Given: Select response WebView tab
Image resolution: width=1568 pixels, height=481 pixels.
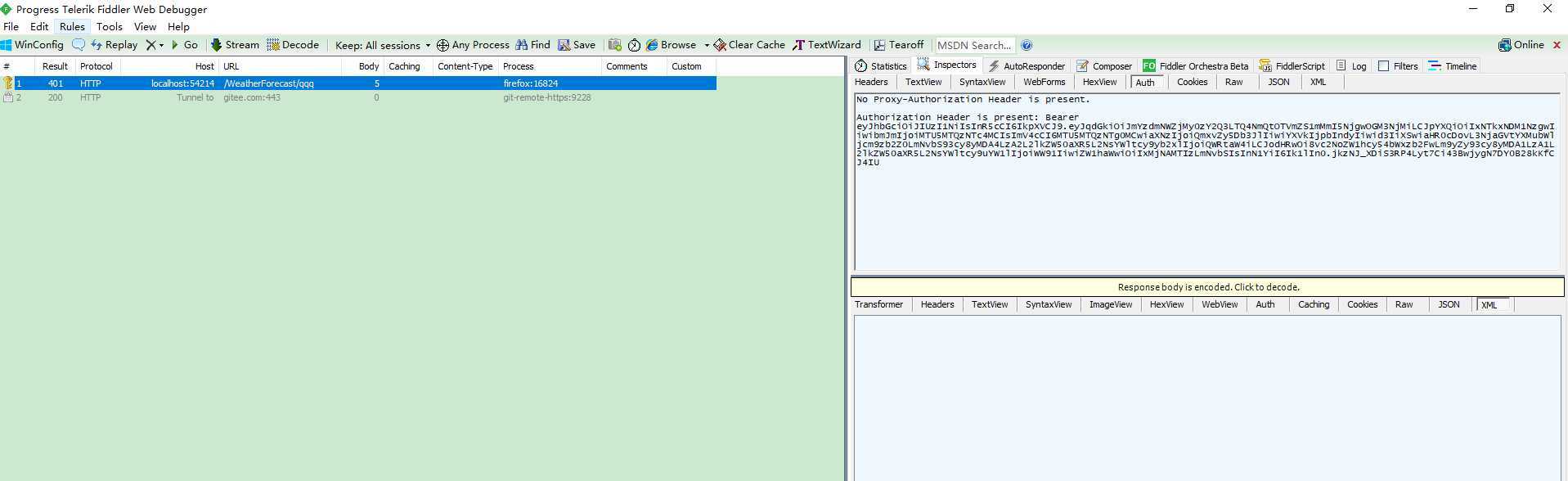Looking at the screenshot, I should [1219, 304].
